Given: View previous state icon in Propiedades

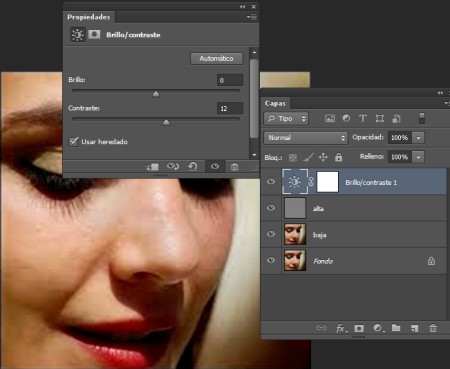Looking at the screenshot, I should (x=173, y=166).
